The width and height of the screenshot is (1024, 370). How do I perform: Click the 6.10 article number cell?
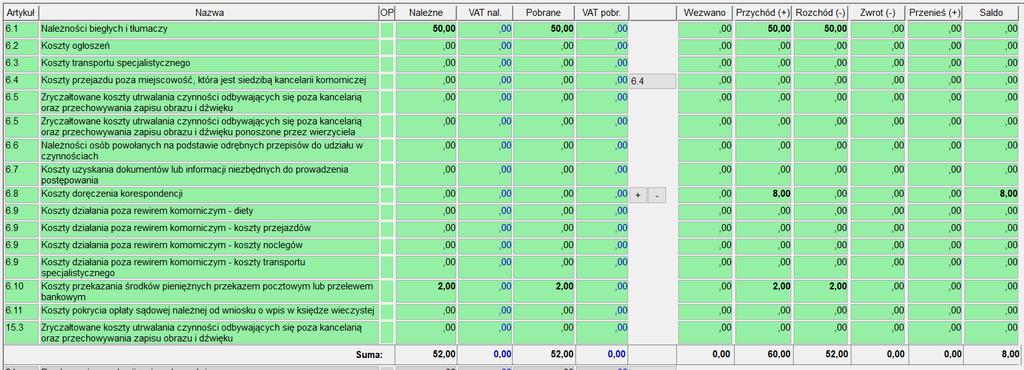click(21, 291)
